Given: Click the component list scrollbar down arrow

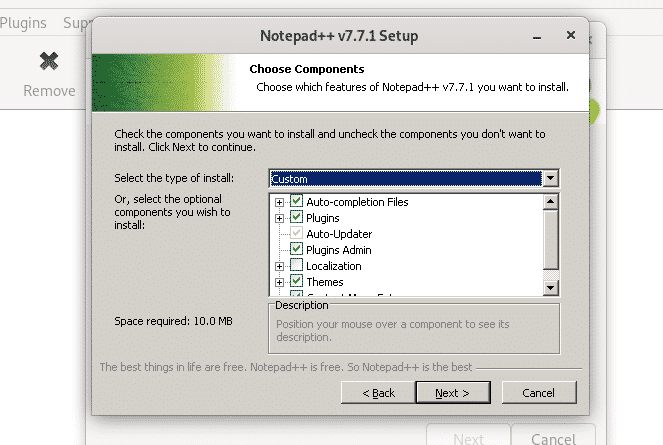Looking at the screenshot, I should click(550, 287).
